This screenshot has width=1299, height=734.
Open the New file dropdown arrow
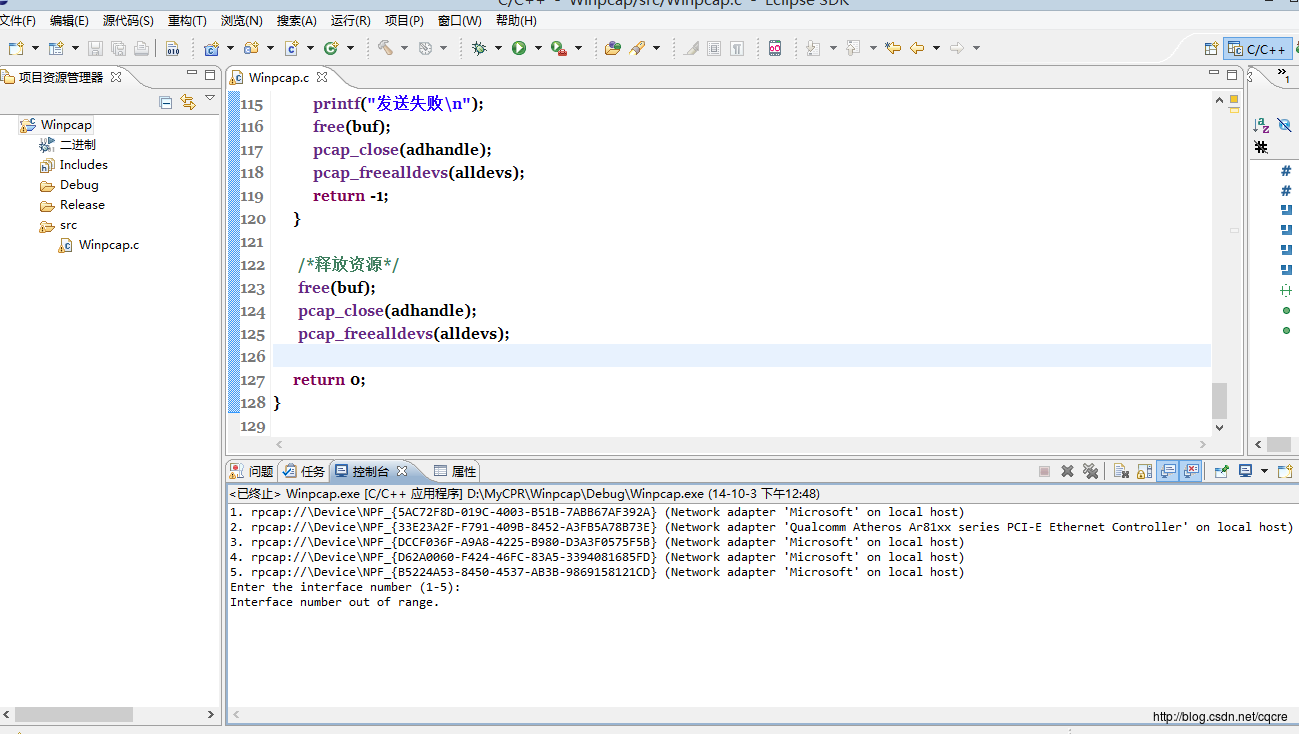tap(35, 48)
